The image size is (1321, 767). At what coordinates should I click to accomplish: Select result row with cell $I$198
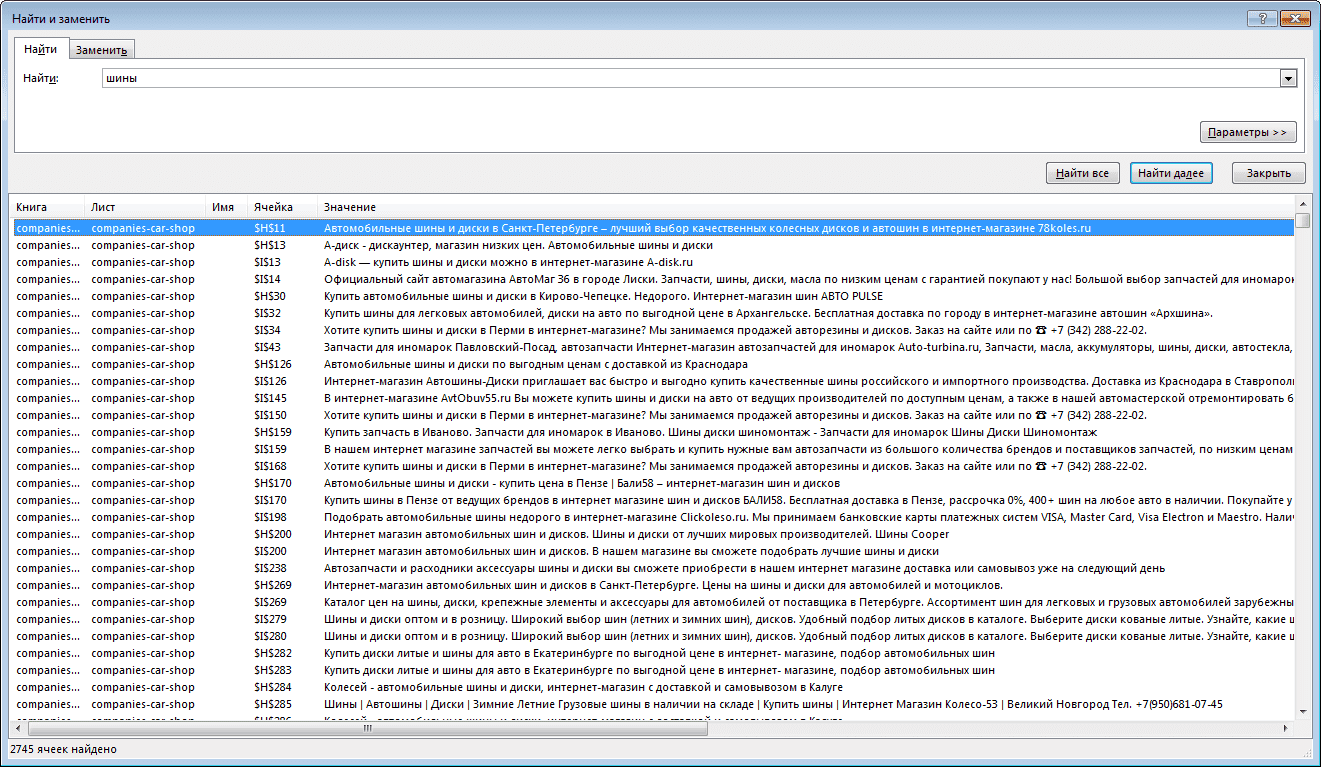(653, 517)
